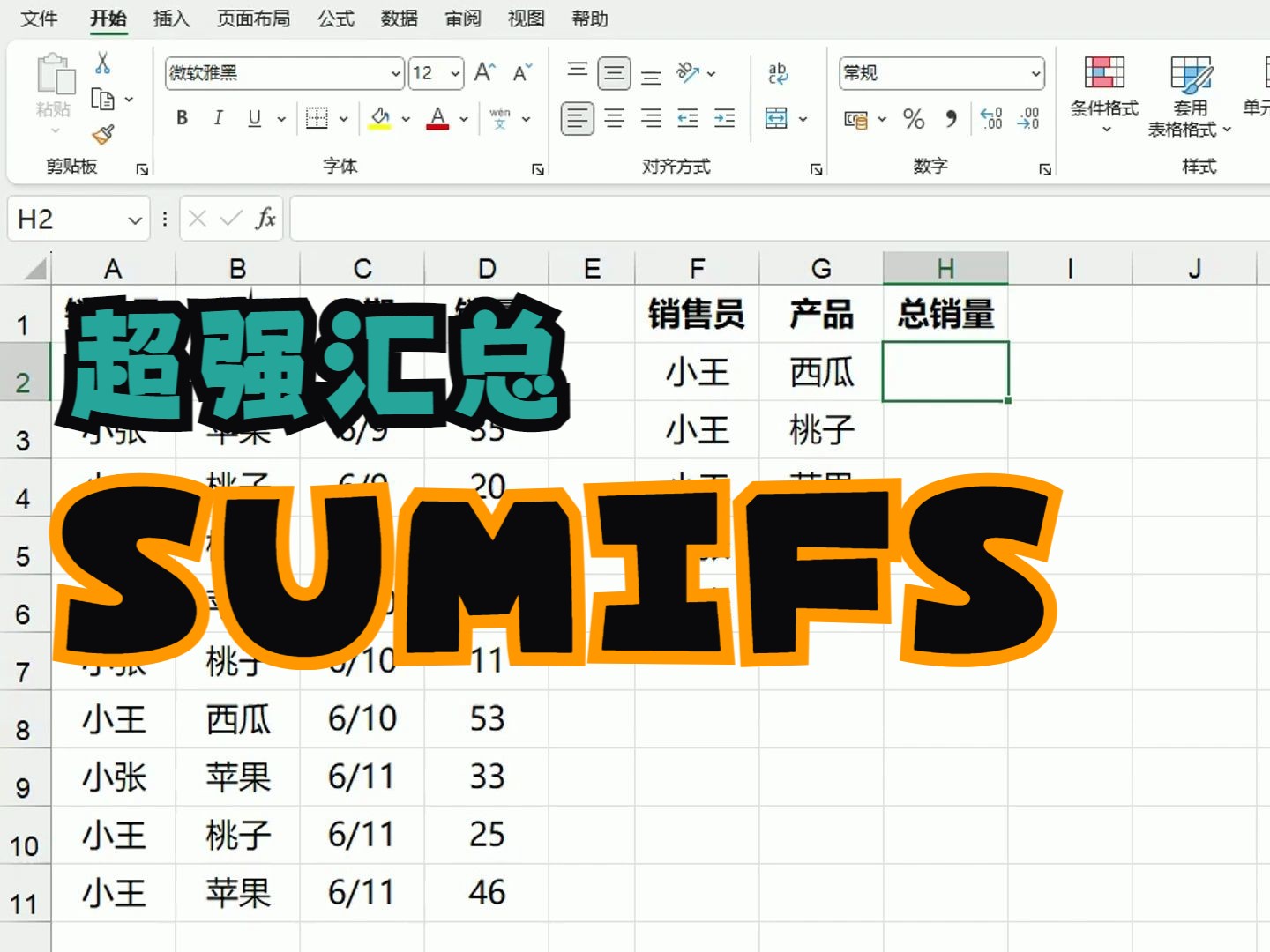Toggle Bold formatting
1270x952 pixels.
click(x=182, y=117)
